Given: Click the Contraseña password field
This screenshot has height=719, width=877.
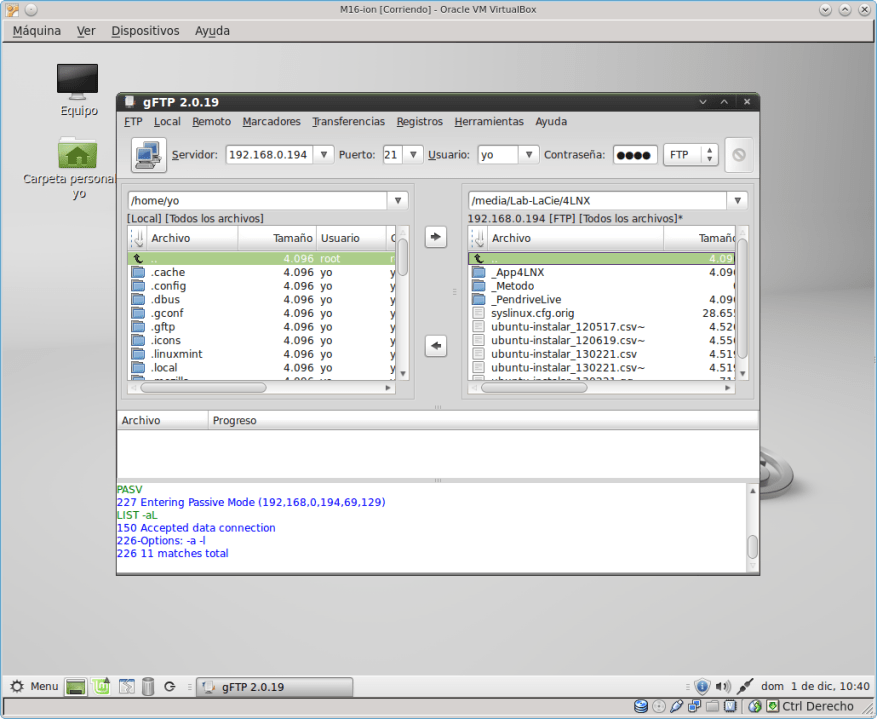Looking at the screenshot, I should point(635,155).
